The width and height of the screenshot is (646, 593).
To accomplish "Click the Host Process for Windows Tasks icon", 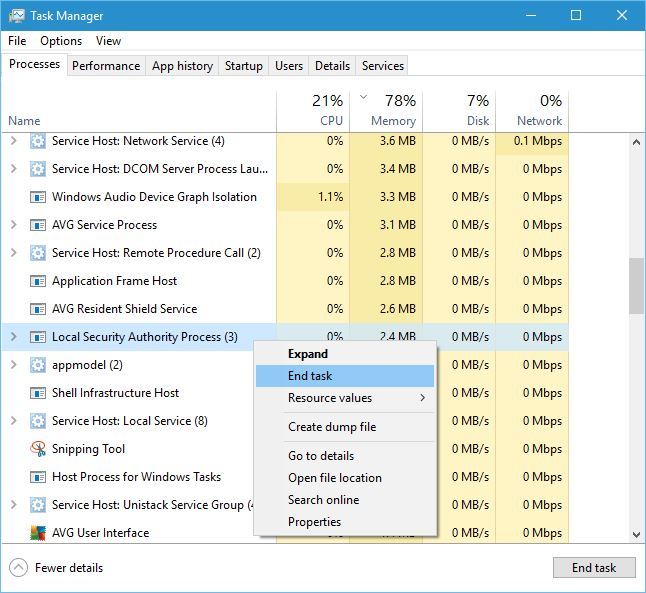I will 38,477.
